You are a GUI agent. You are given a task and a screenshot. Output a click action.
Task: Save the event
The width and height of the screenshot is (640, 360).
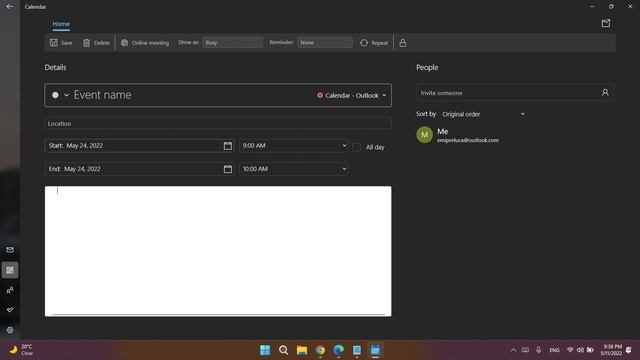click(61, 43)
